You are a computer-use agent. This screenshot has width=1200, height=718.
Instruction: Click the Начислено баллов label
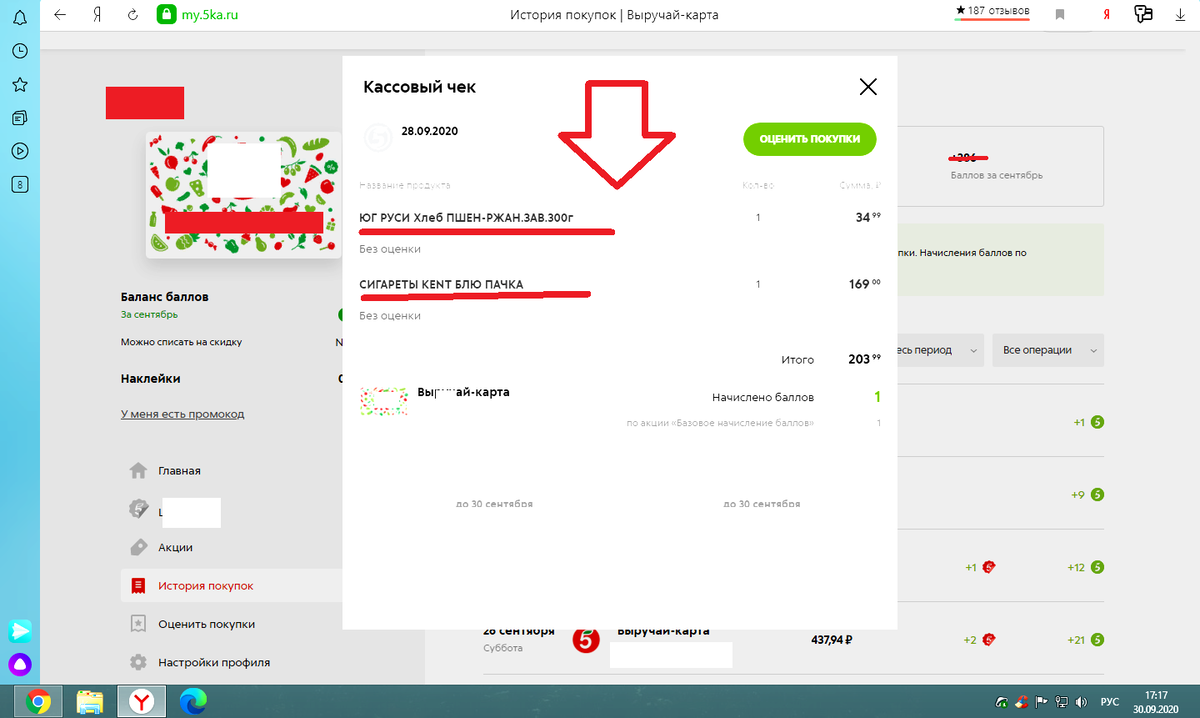click(x=763, y=397)
